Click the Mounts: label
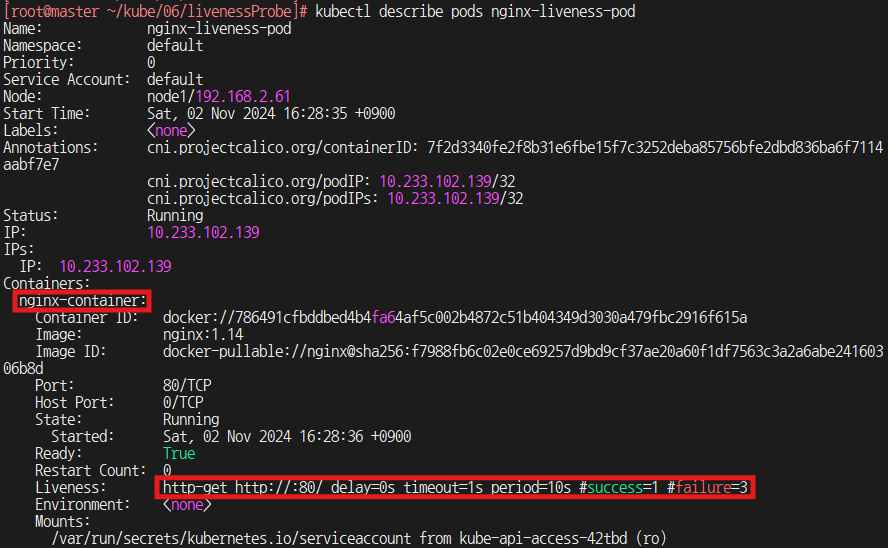Image resolution: width=888 pixels, height=548 pixels. (62, 521)
